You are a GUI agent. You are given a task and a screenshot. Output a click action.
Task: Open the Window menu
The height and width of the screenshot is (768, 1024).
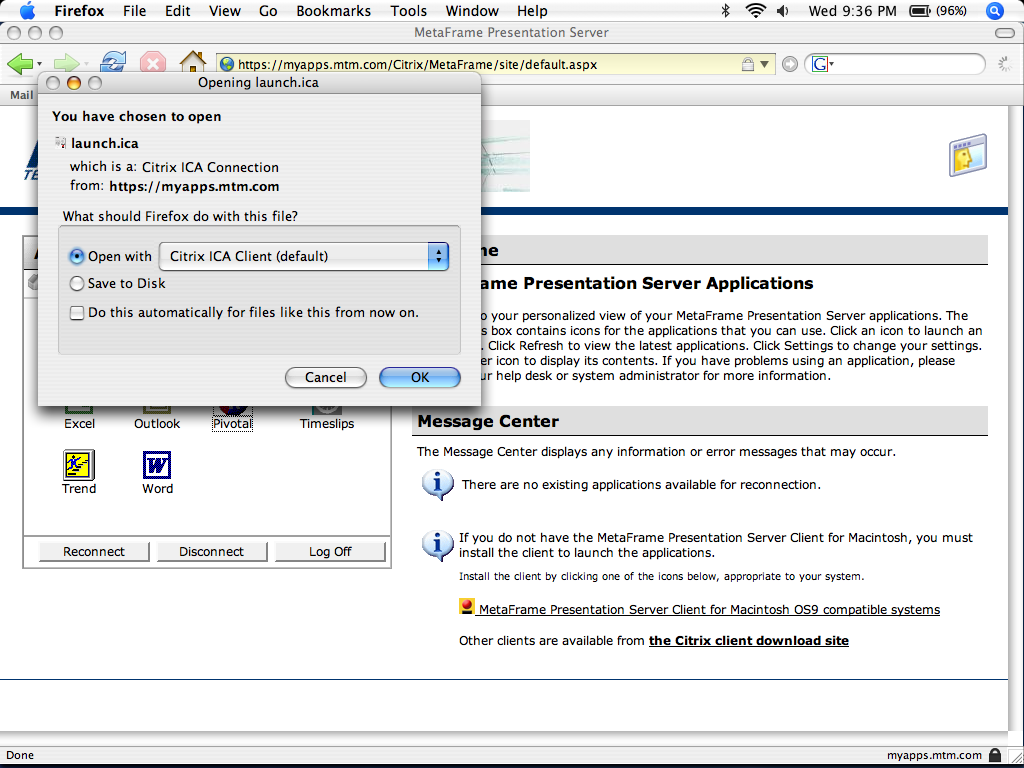472,10
